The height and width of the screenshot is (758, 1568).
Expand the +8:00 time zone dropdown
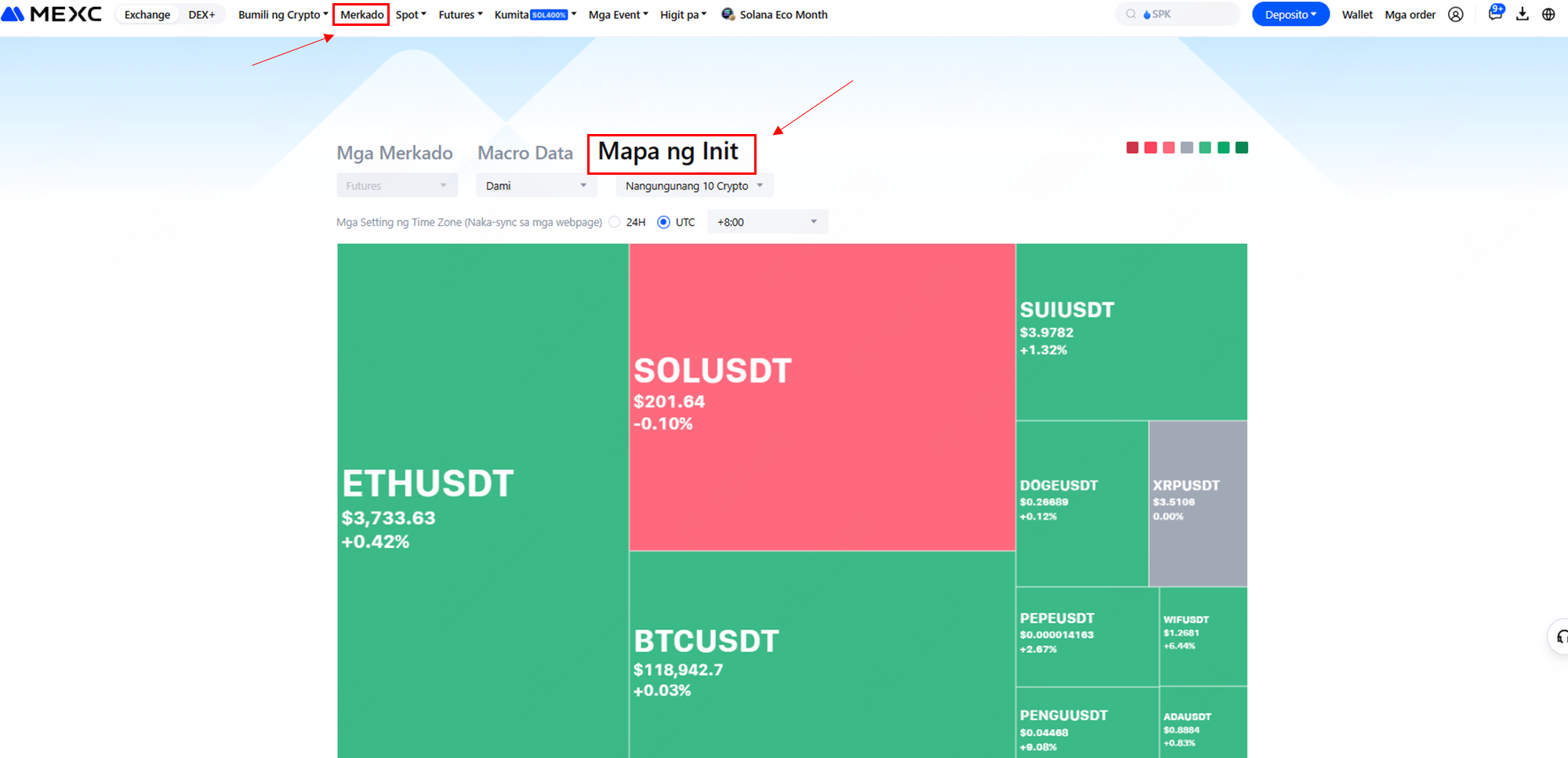(x=767, y=222)
